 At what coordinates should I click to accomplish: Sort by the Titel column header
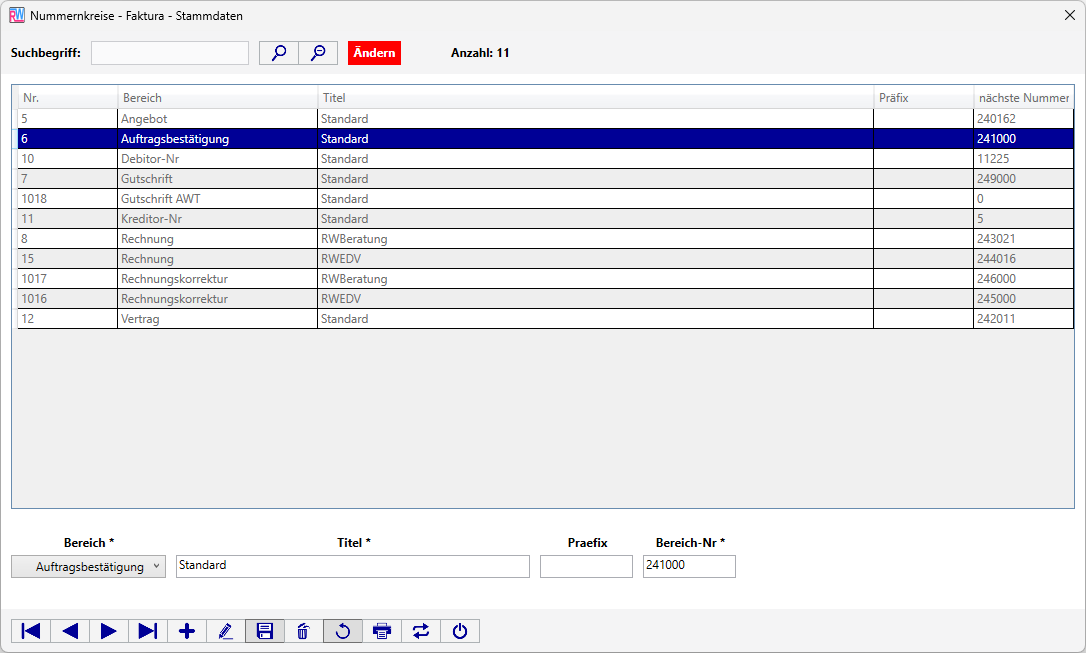(x=596, y=98)
